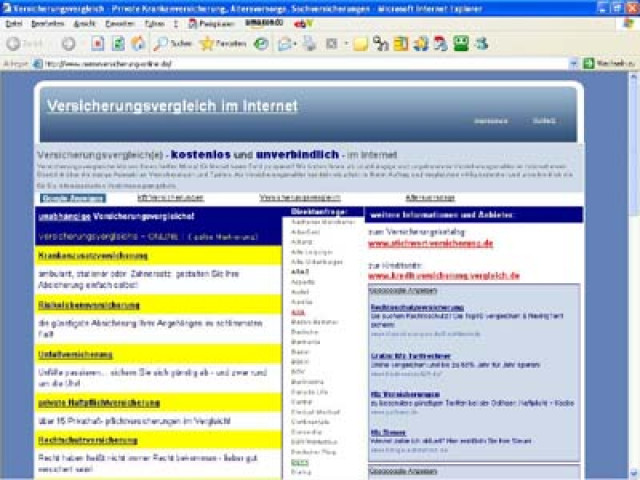Click the Windows flag logo in the menu bar
Screen dimensions: 640x480
click(x=629, y=24)
